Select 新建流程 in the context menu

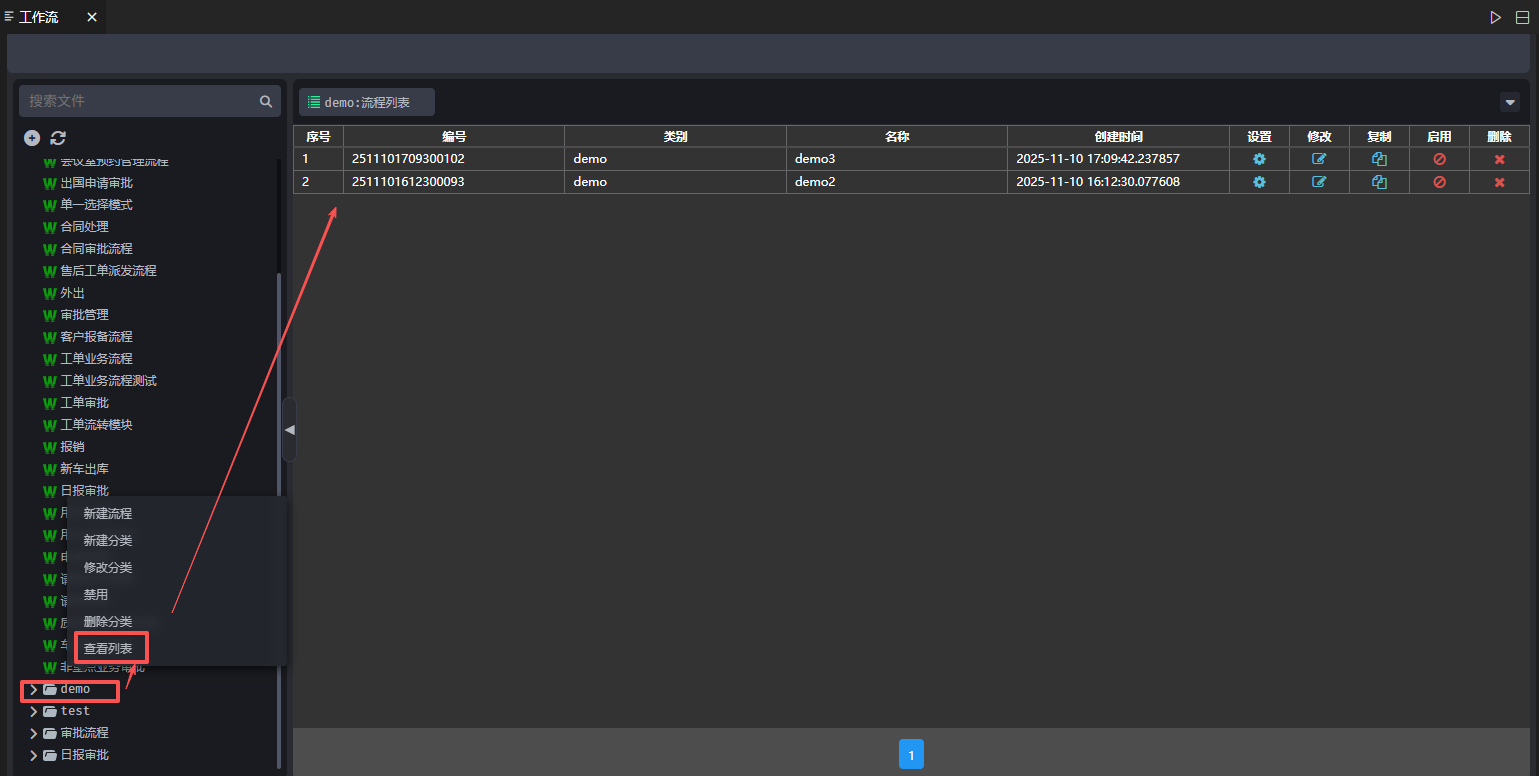108,514
